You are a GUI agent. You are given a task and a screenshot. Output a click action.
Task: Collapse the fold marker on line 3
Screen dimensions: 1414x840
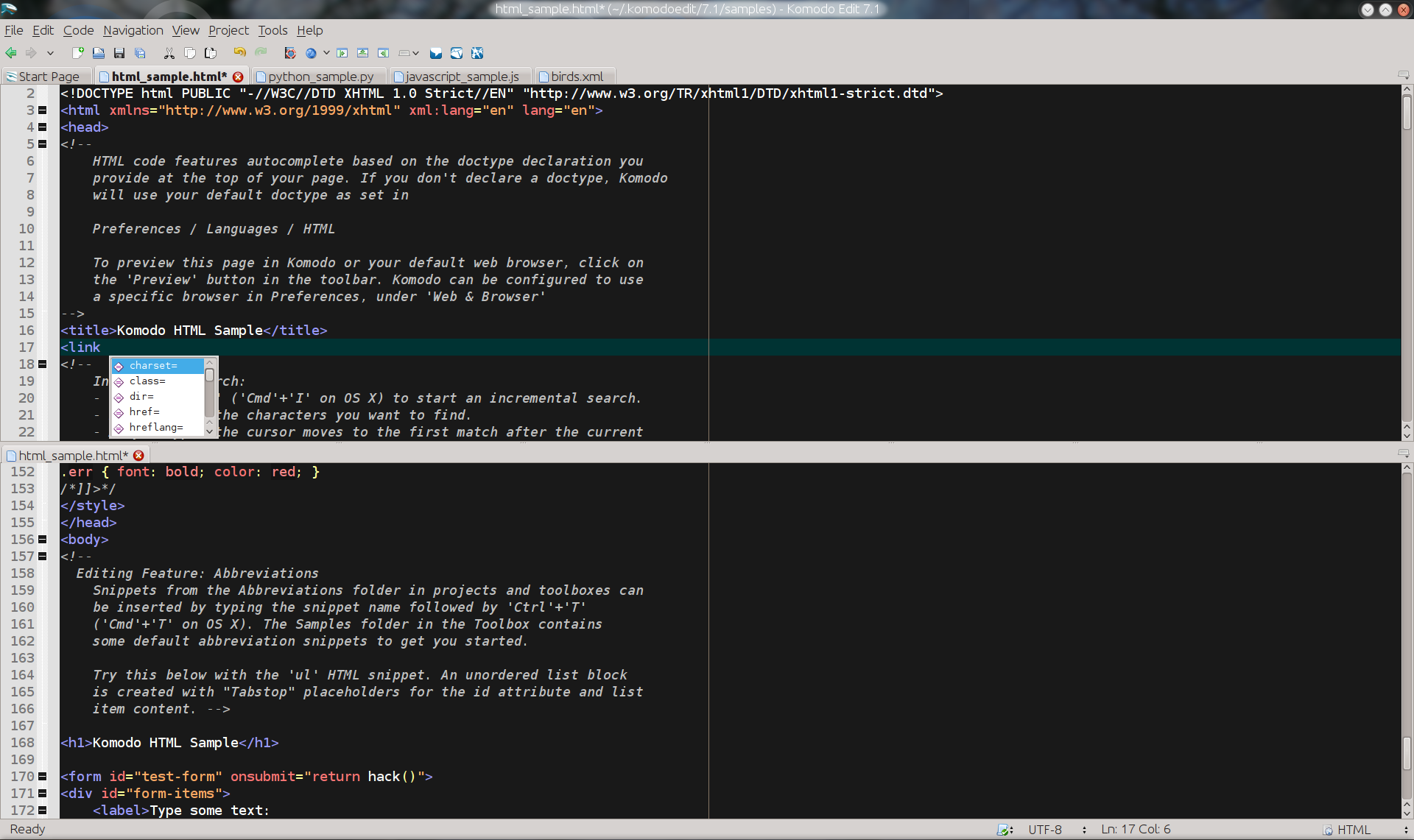point(43,110)
